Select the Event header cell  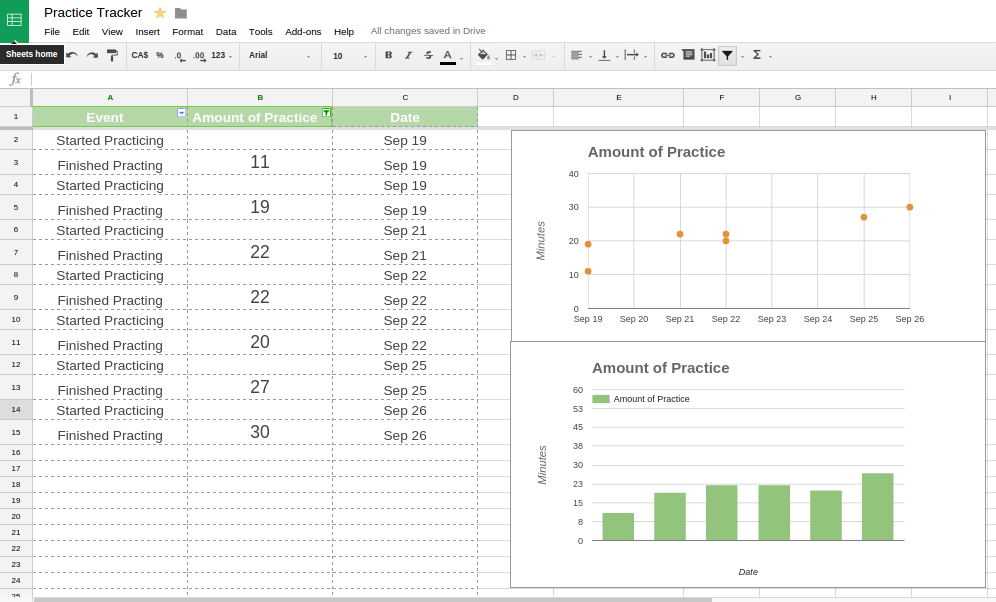point(110,117)
